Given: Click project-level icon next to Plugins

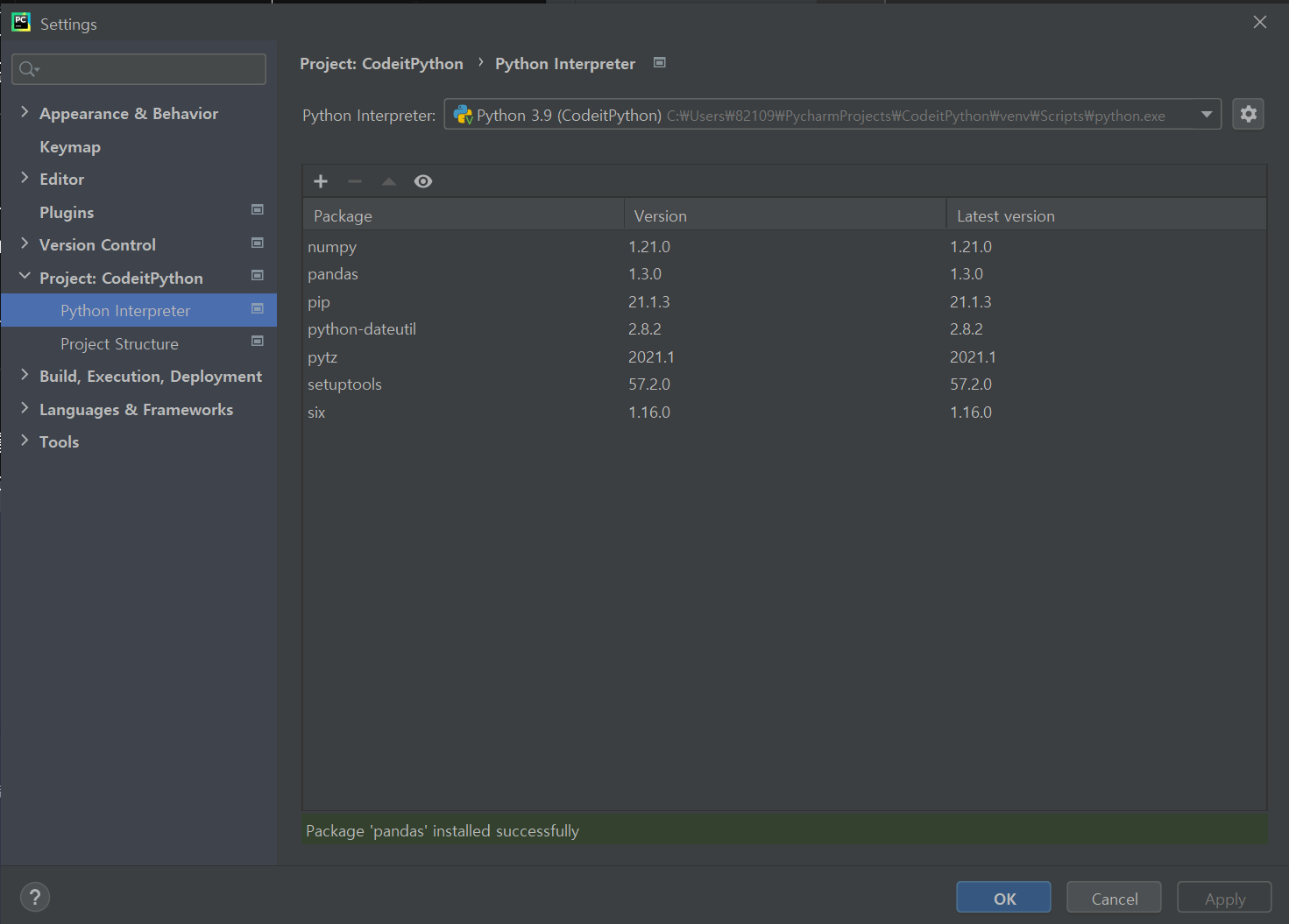Looking at the screenshot, I should (258, 209).
